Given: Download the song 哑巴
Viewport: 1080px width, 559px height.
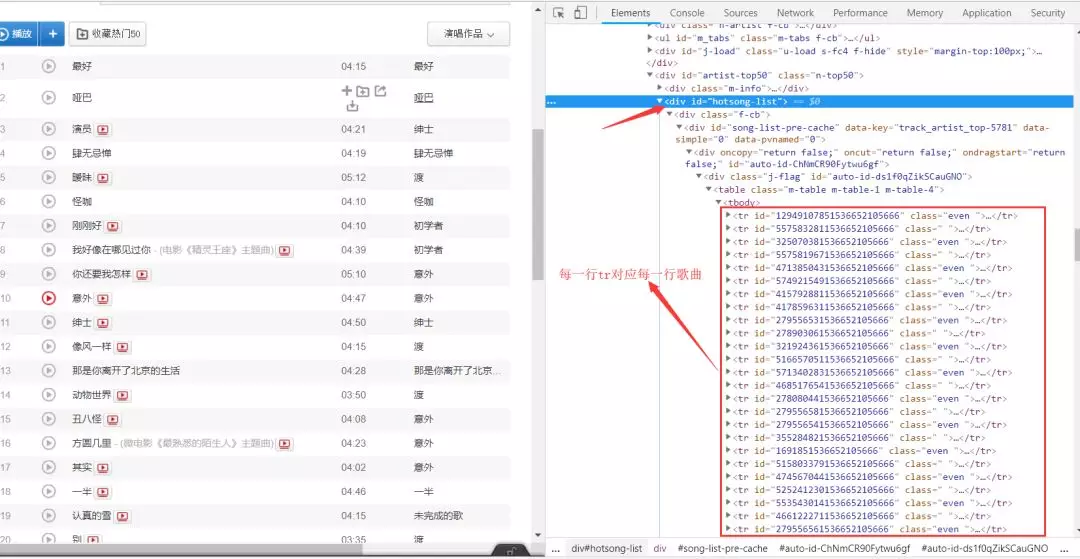Looking at the screenshot, I should pos(352,106).
